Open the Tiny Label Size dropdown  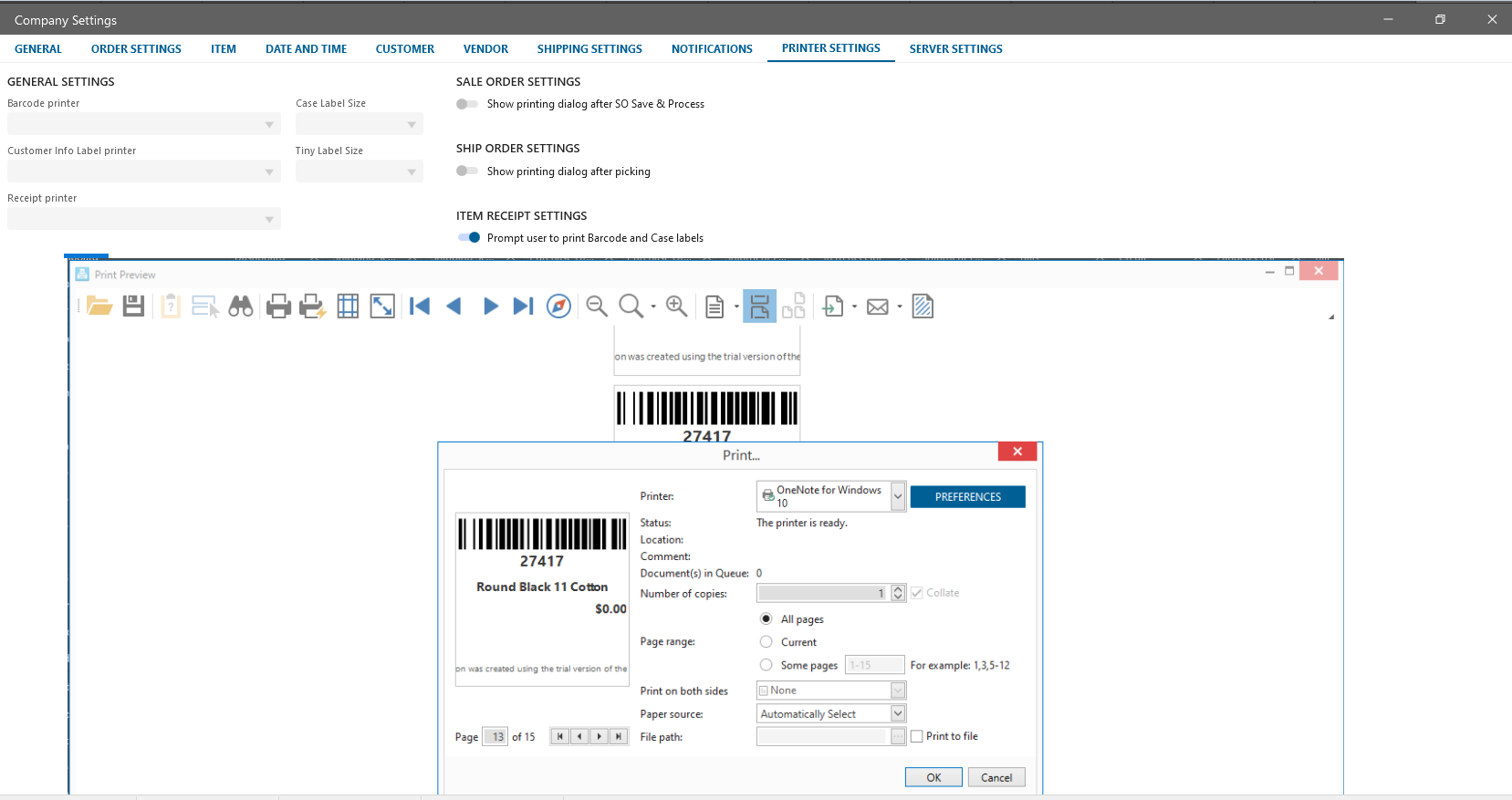click(360, 171)
